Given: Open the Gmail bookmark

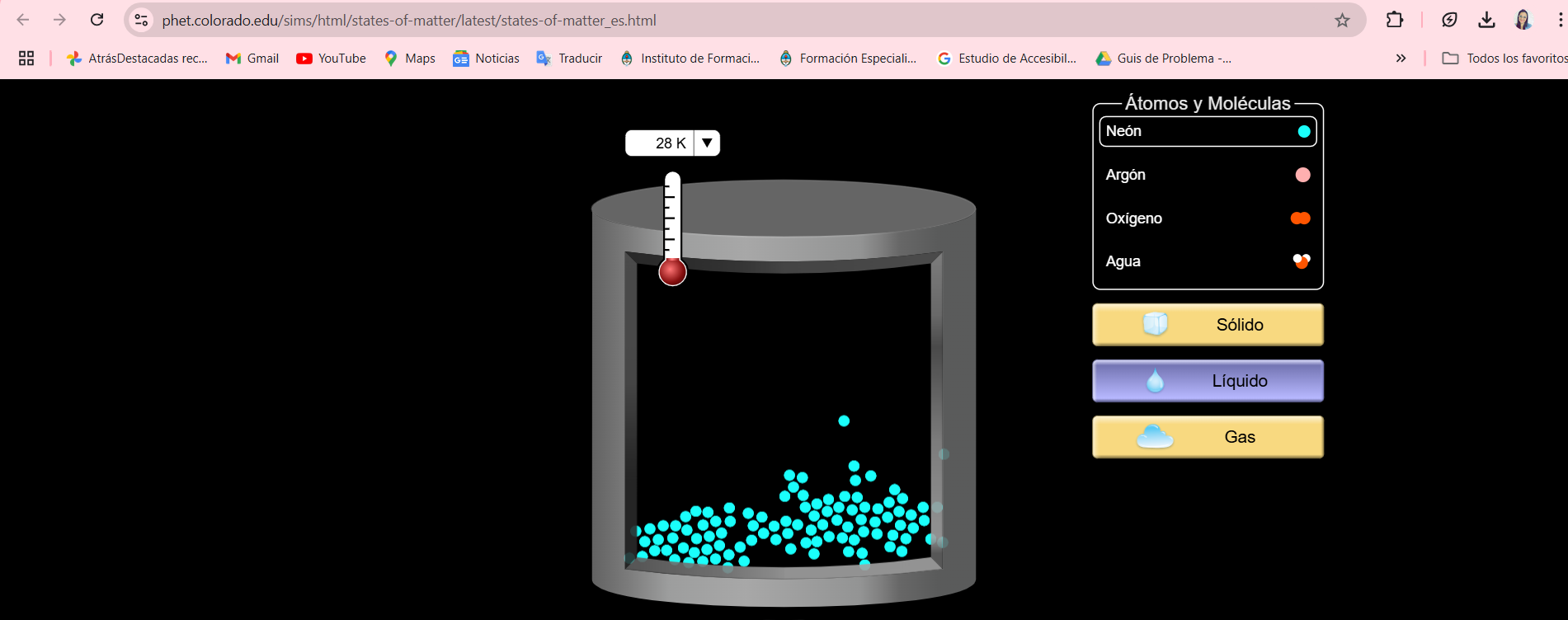Looking at the screenshot, I should (x=252, y=59).
